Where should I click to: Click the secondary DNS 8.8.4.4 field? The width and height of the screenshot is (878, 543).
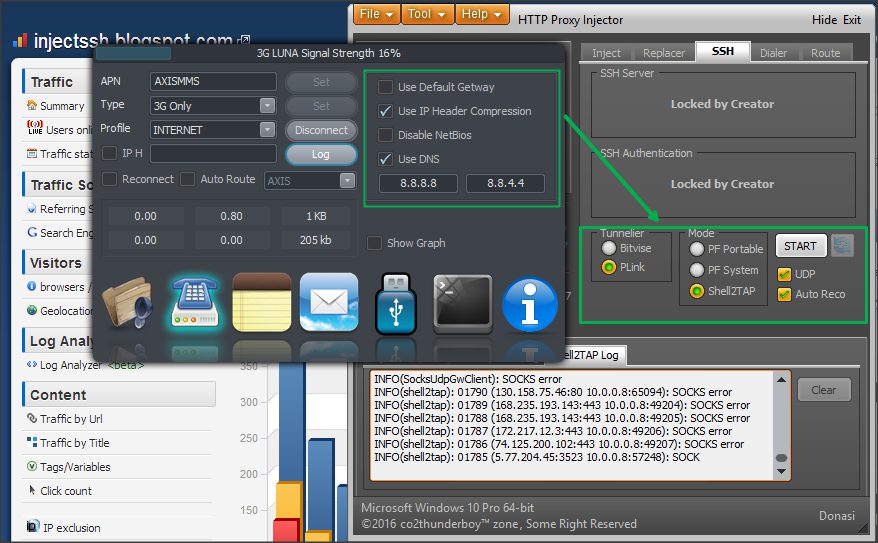(x=505, y=183)
